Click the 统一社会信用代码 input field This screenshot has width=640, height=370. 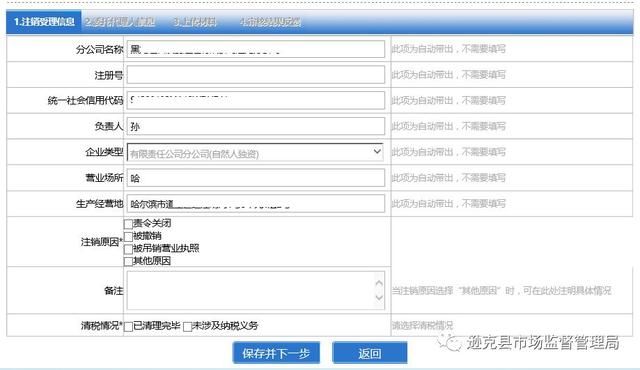[256, 100]
